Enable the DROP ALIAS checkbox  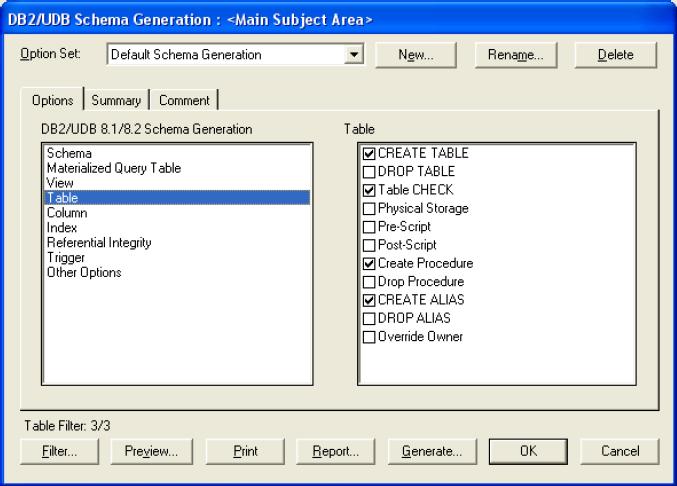tap(369, 319)
